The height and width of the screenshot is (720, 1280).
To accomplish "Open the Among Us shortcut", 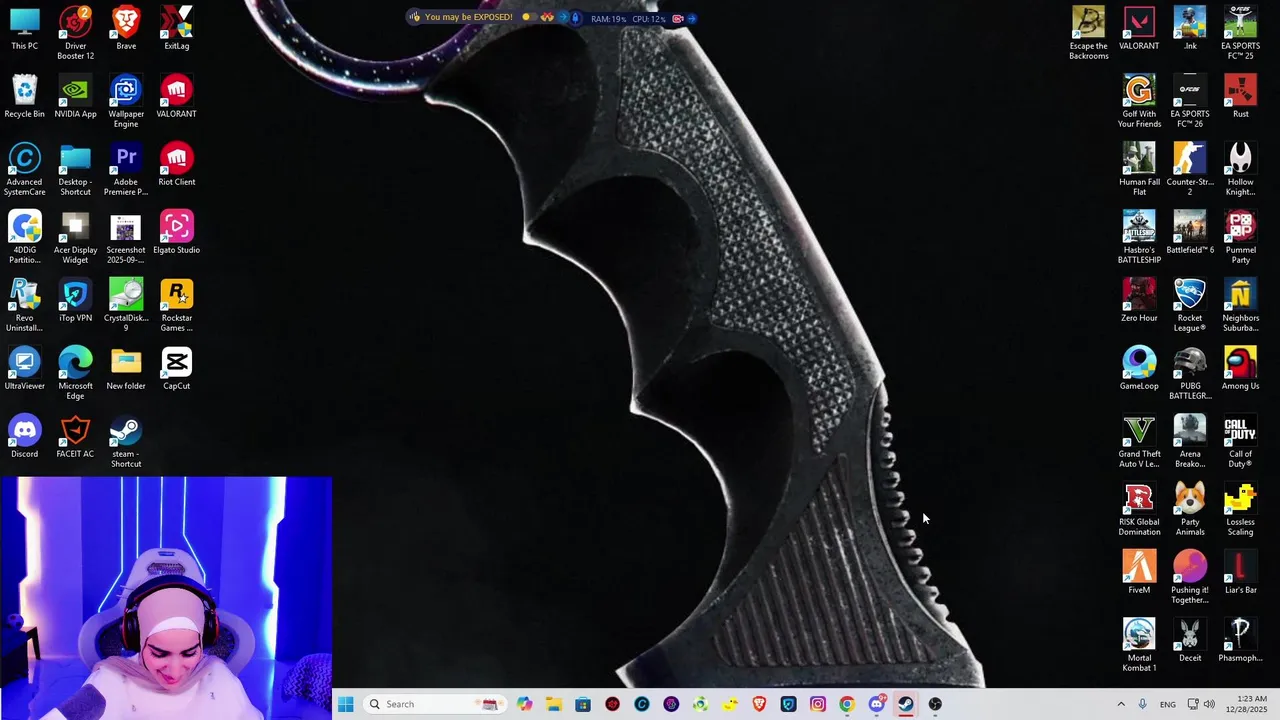I will 1240,368.
